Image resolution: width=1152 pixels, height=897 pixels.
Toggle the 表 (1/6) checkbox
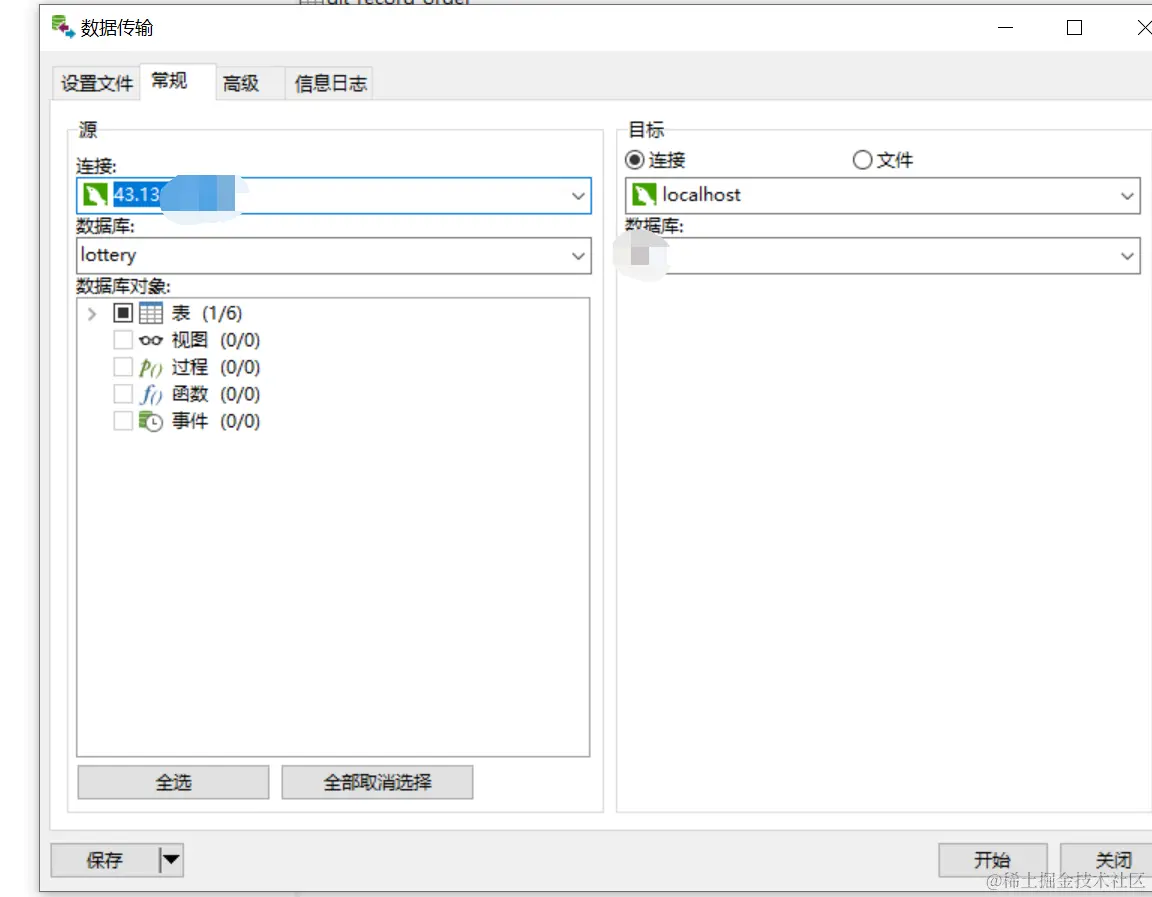[123, 314]
